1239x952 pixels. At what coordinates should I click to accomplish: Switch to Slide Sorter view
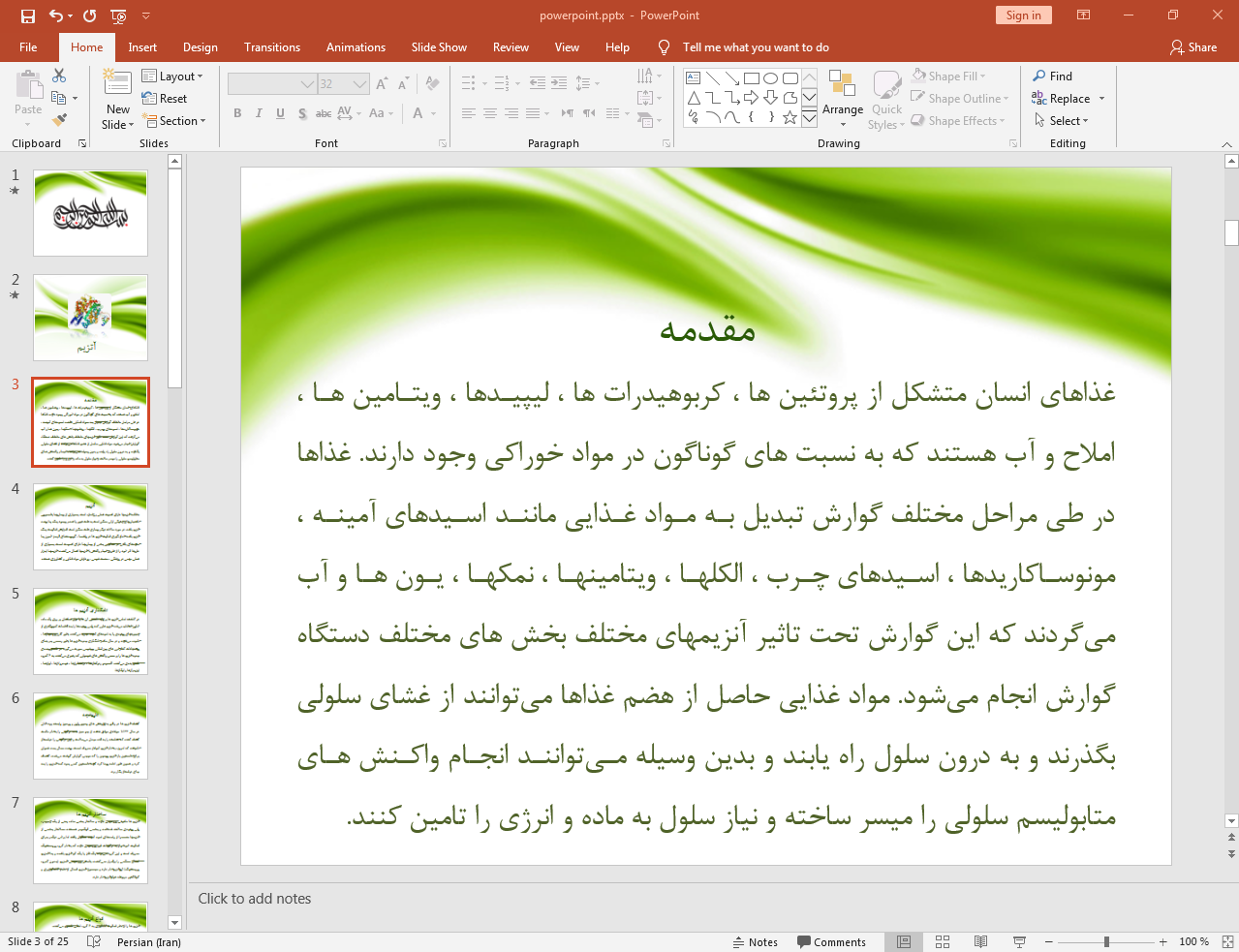943,941
